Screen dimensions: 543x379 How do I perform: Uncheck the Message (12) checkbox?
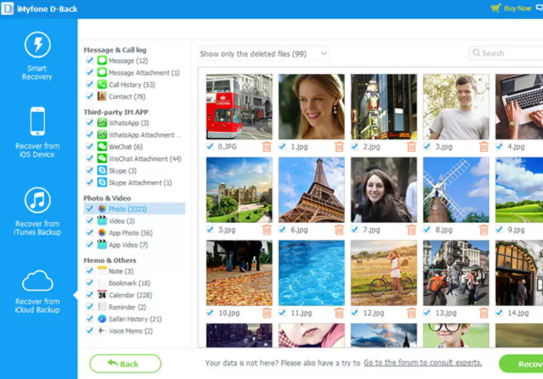(x=90, y=60)
